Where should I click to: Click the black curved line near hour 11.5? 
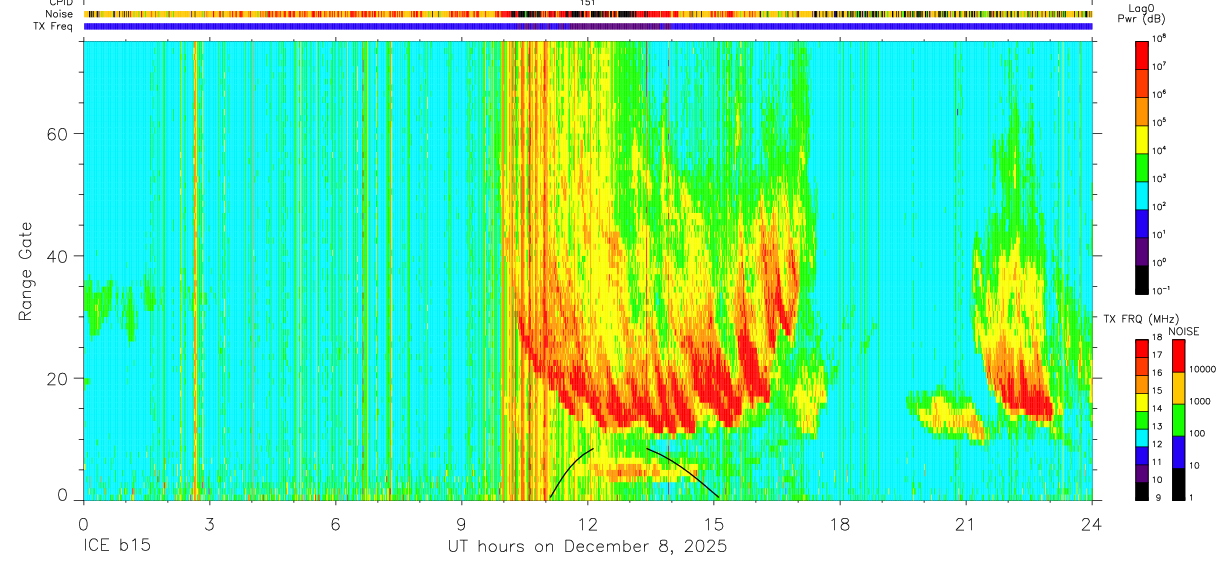coord(568,468)
